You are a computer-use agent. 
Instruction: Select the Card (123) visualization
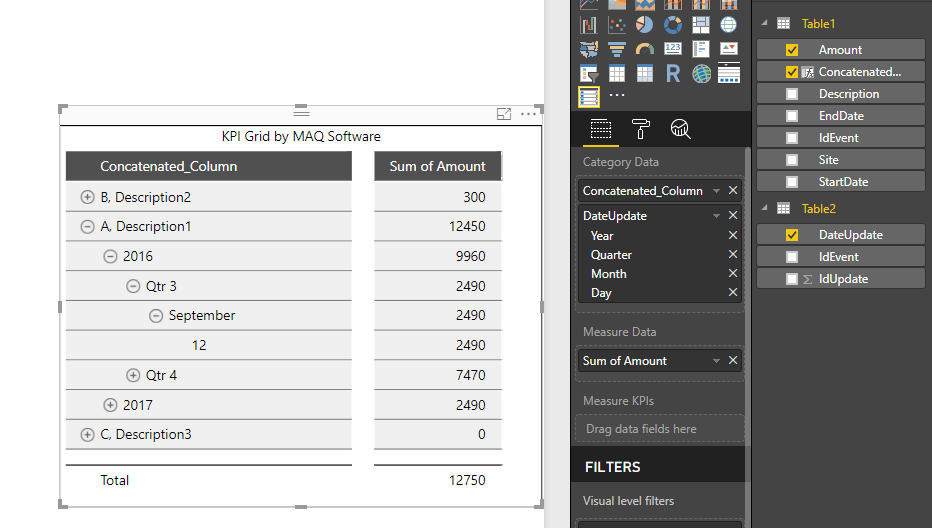(x=673, y=49)
